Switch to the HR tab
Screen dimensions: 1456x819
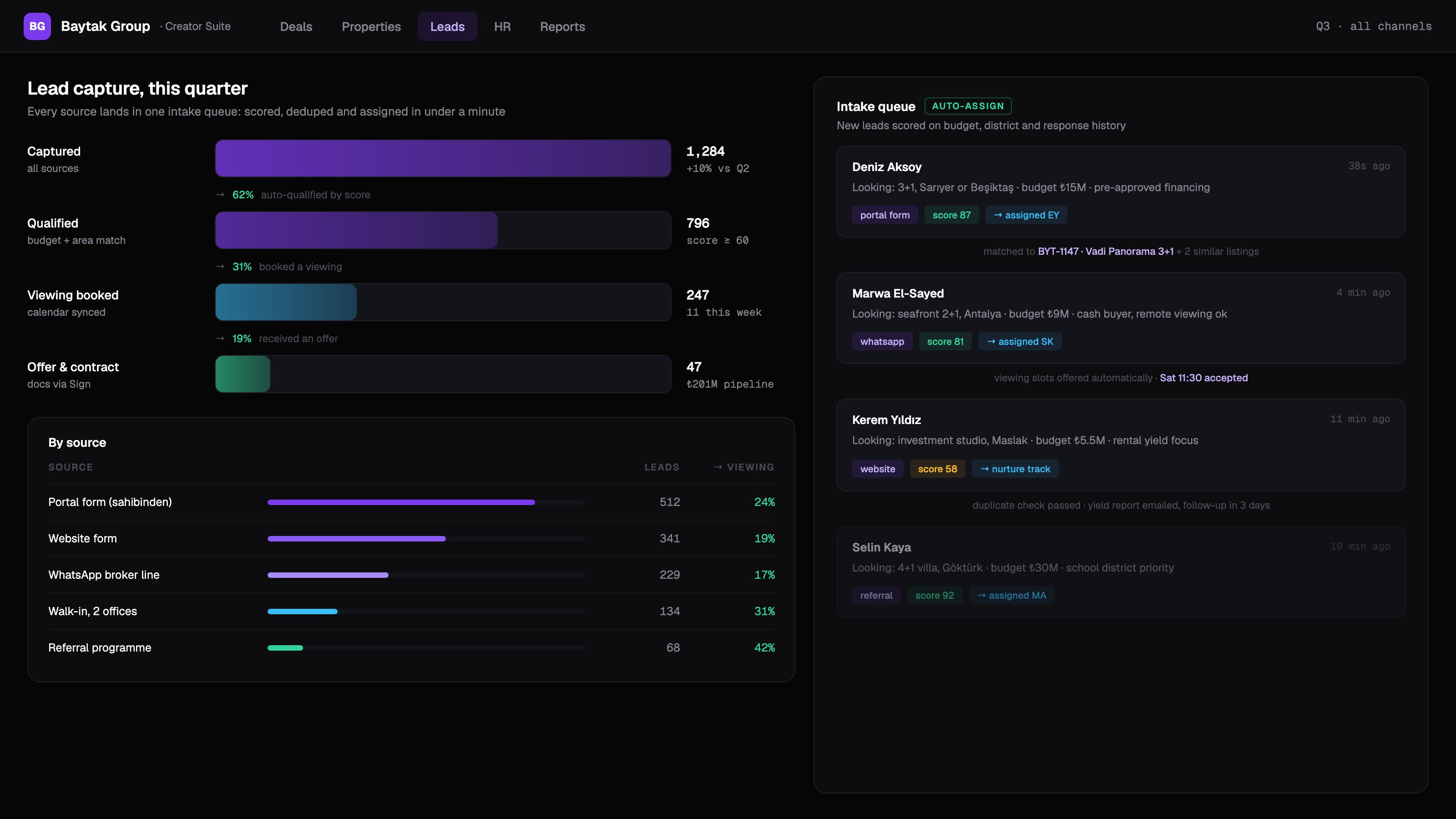pos(502,26)
